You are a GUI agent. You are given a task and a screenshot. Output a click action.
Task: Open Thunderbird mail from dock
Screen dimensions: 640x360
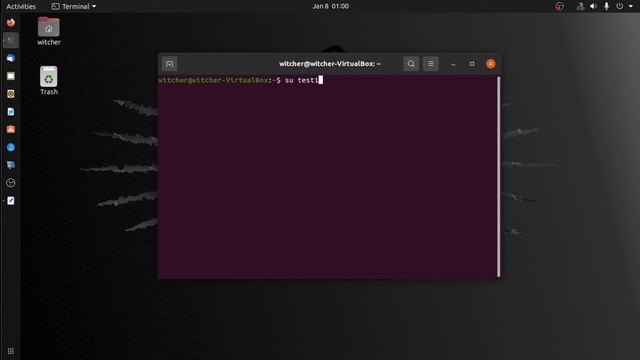(11, 58)
